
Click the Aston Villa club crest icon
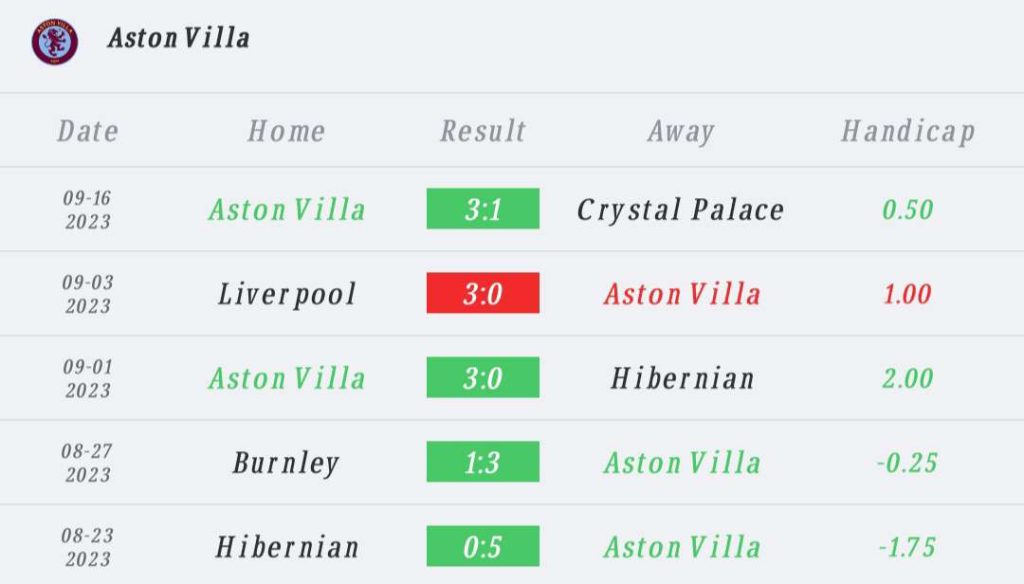tap(55, 41)
